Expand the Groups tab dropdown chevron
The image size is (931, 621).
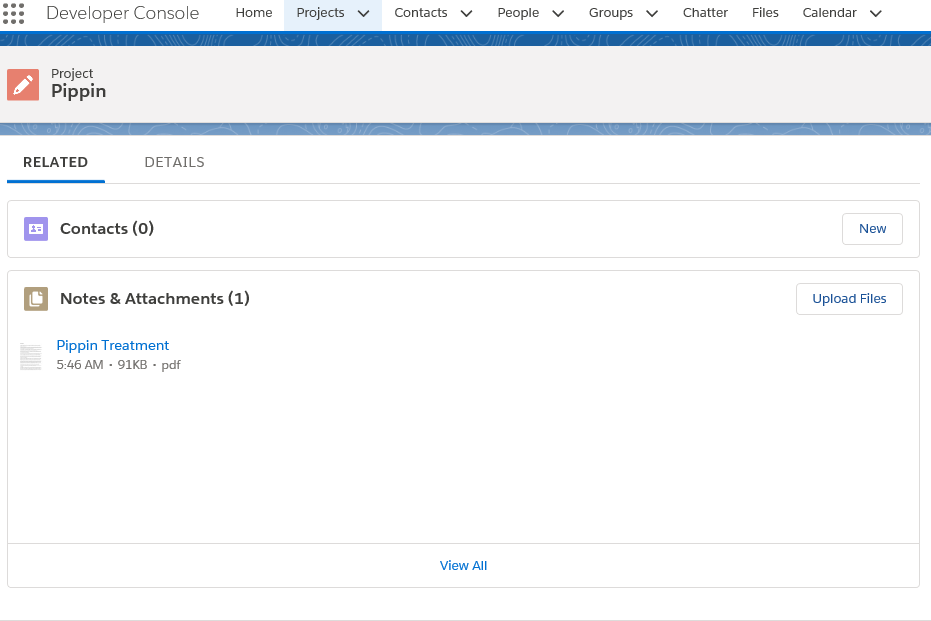(x=652, y=13)
